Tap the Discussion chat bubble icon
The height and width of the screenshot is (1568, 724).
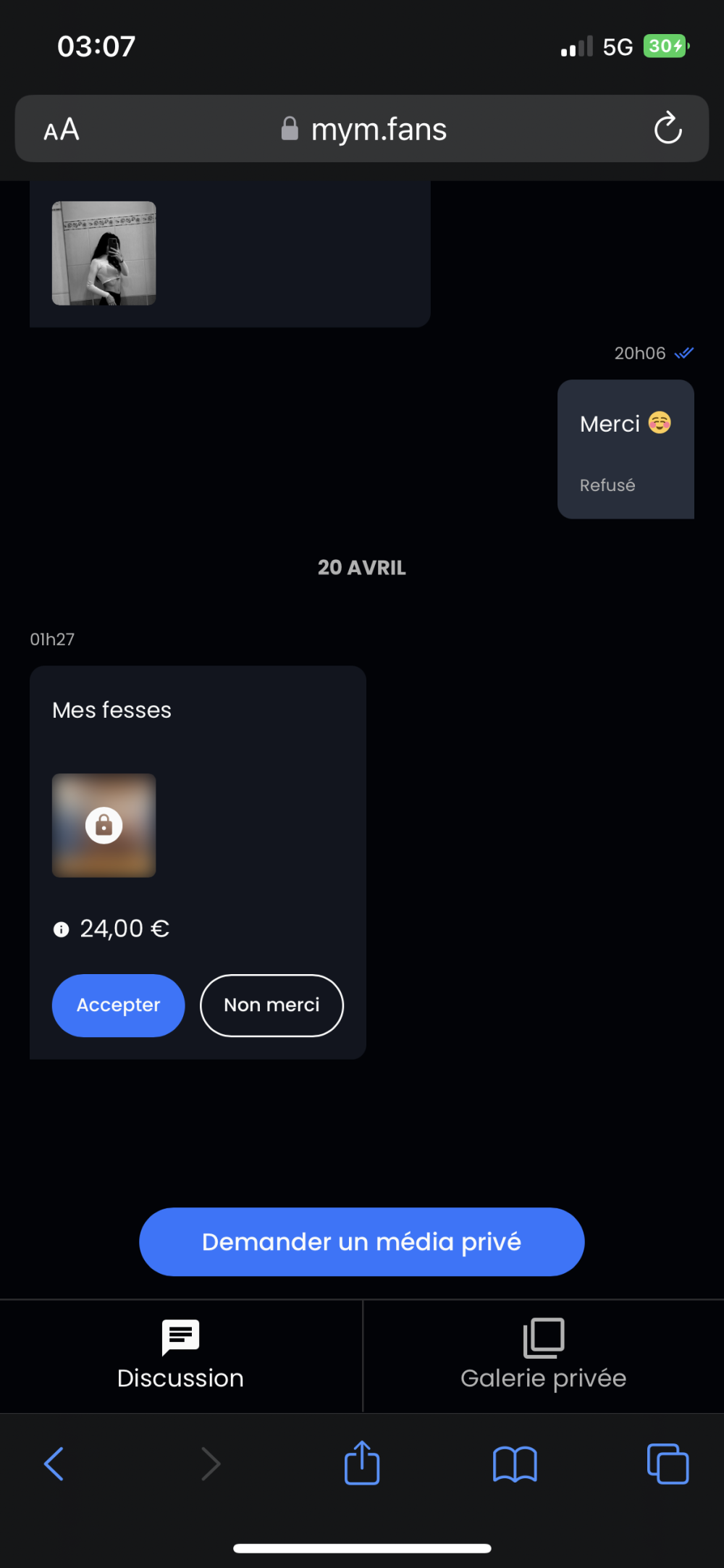point(180,1337)
